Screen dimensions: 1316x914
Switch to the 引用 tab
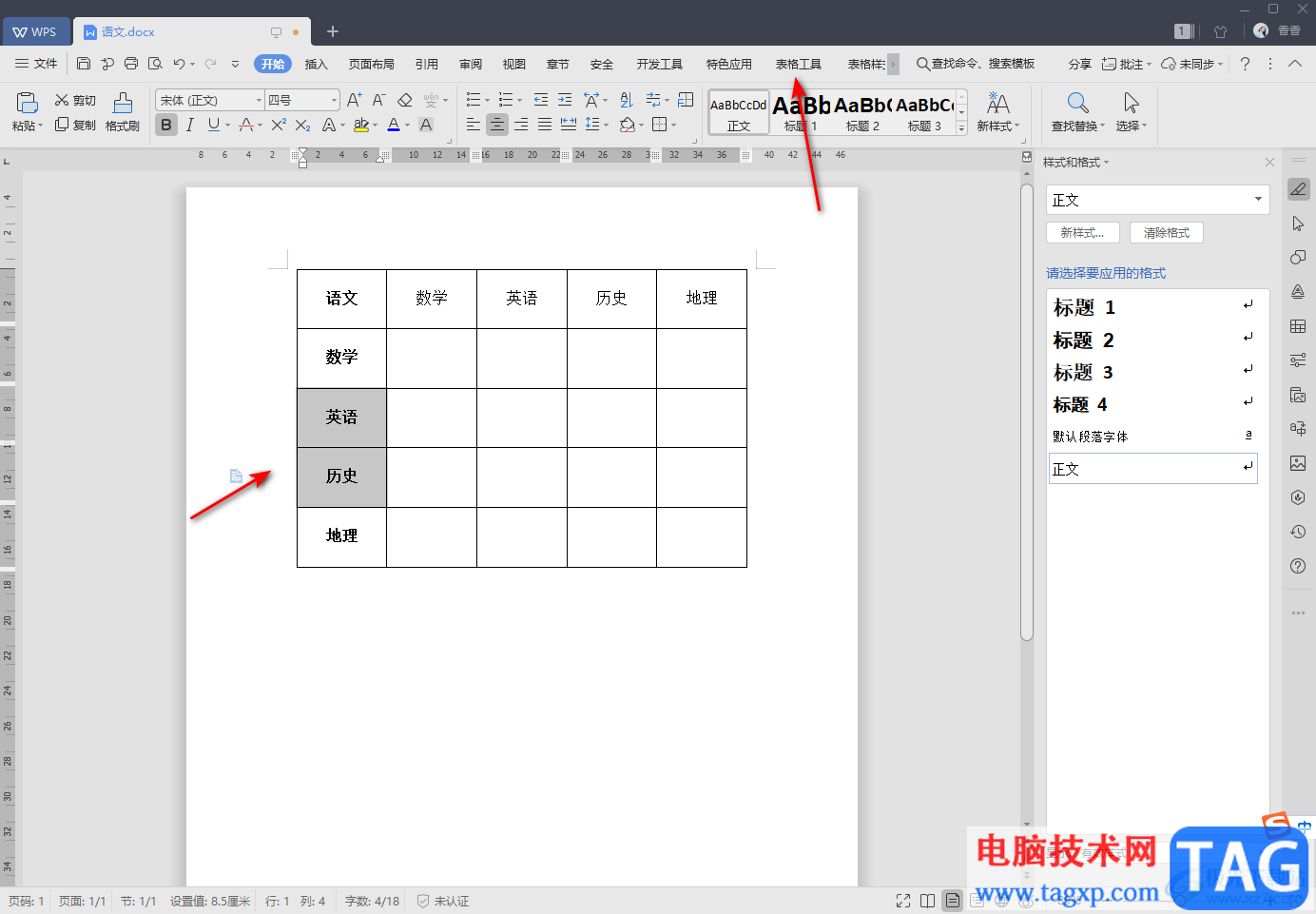(x=426, y=64)
